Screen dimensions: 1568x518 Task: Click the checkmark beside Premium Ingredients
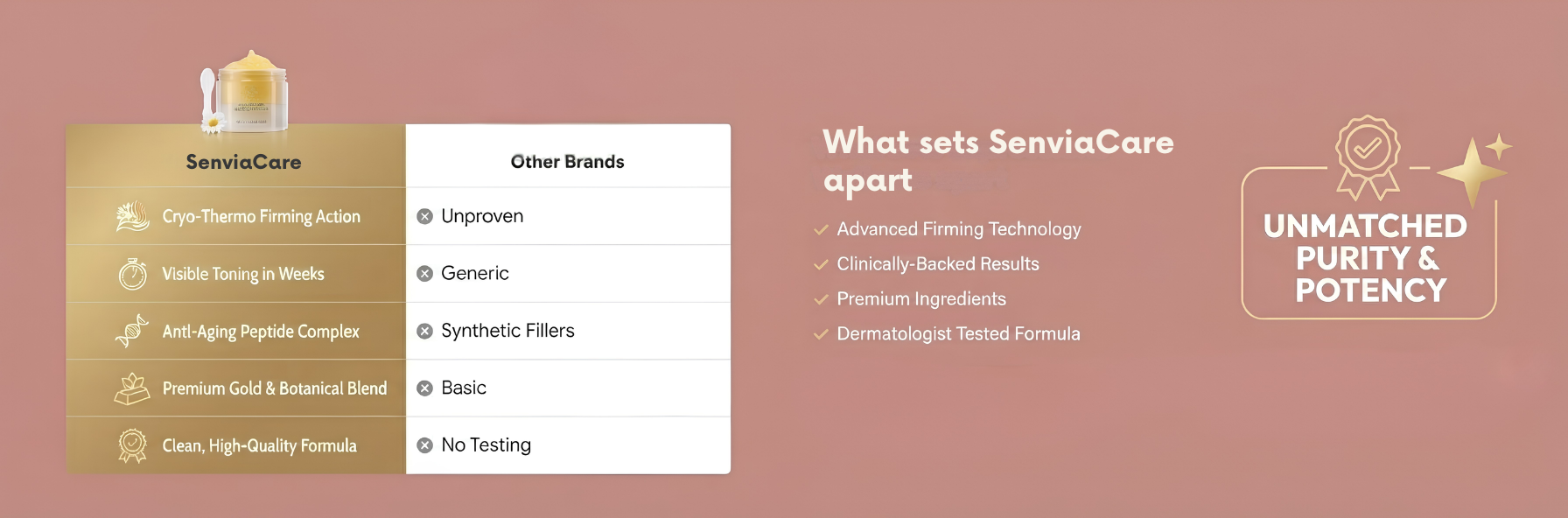point(821,299)
